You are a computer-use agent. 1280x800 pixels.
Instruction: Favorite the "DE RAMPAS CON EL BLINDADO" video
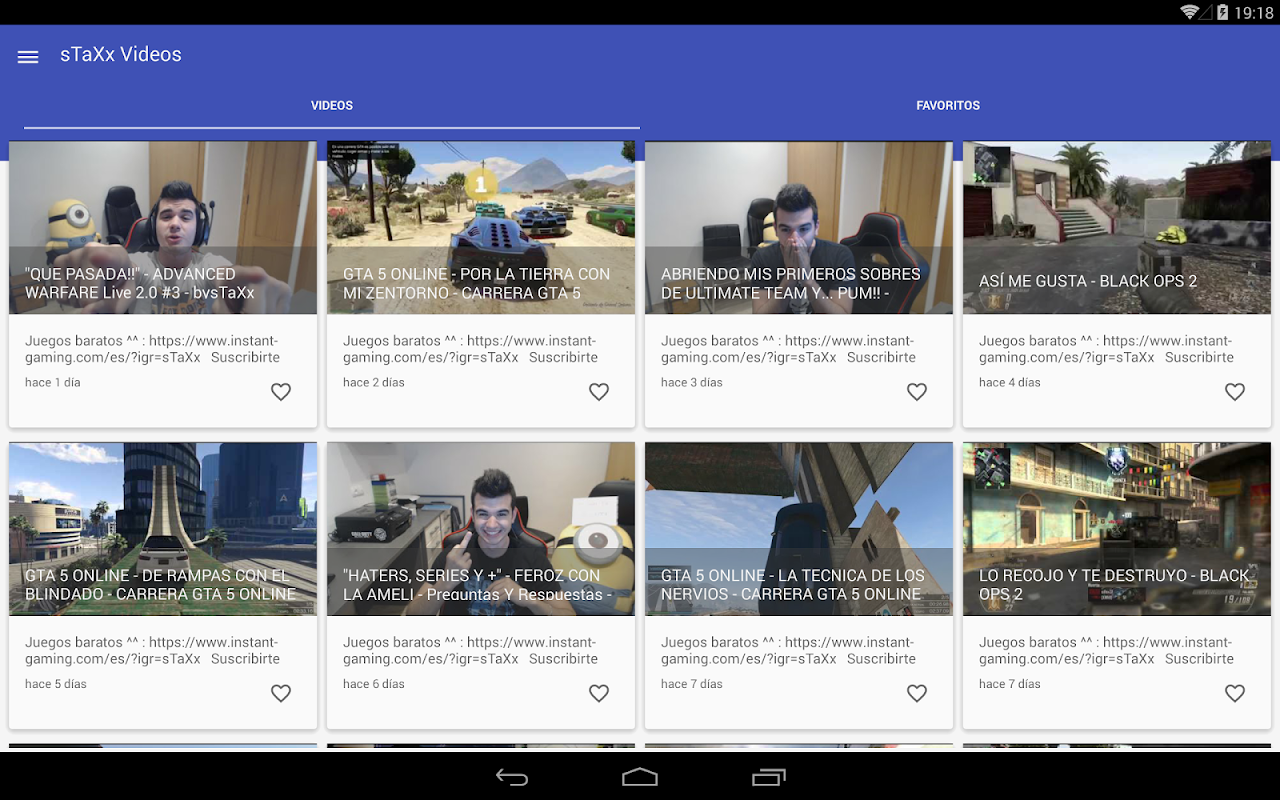(x=281, y=693)
